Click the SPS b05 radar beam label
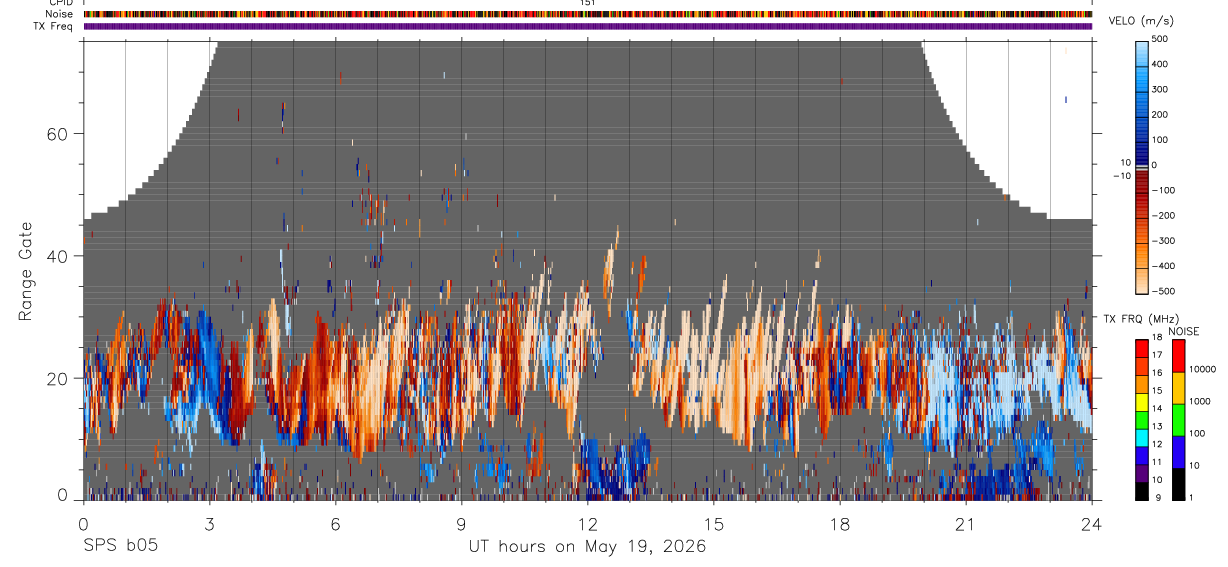 pos(120,547)
